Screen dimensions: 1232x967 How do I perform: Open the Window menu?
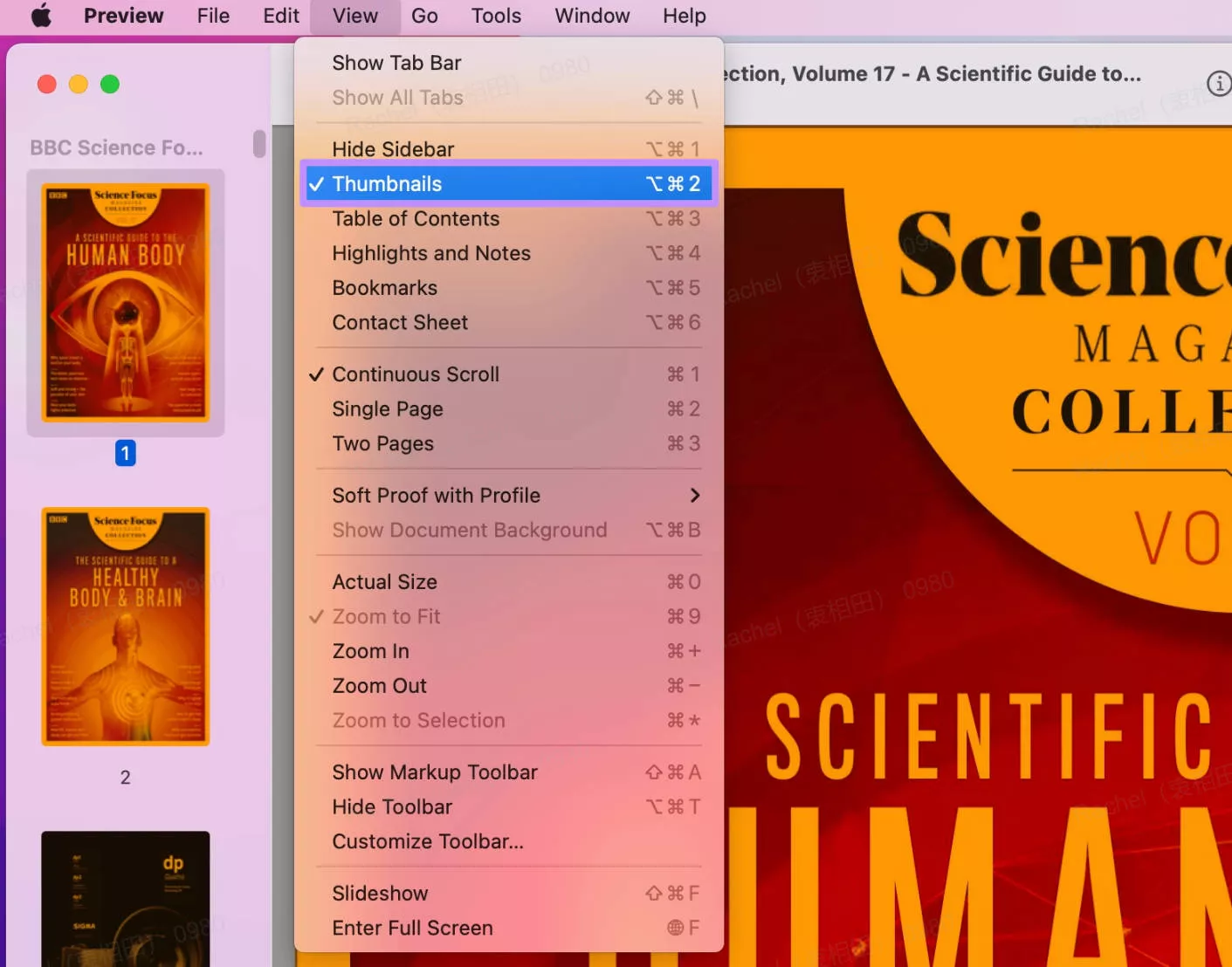592,16
